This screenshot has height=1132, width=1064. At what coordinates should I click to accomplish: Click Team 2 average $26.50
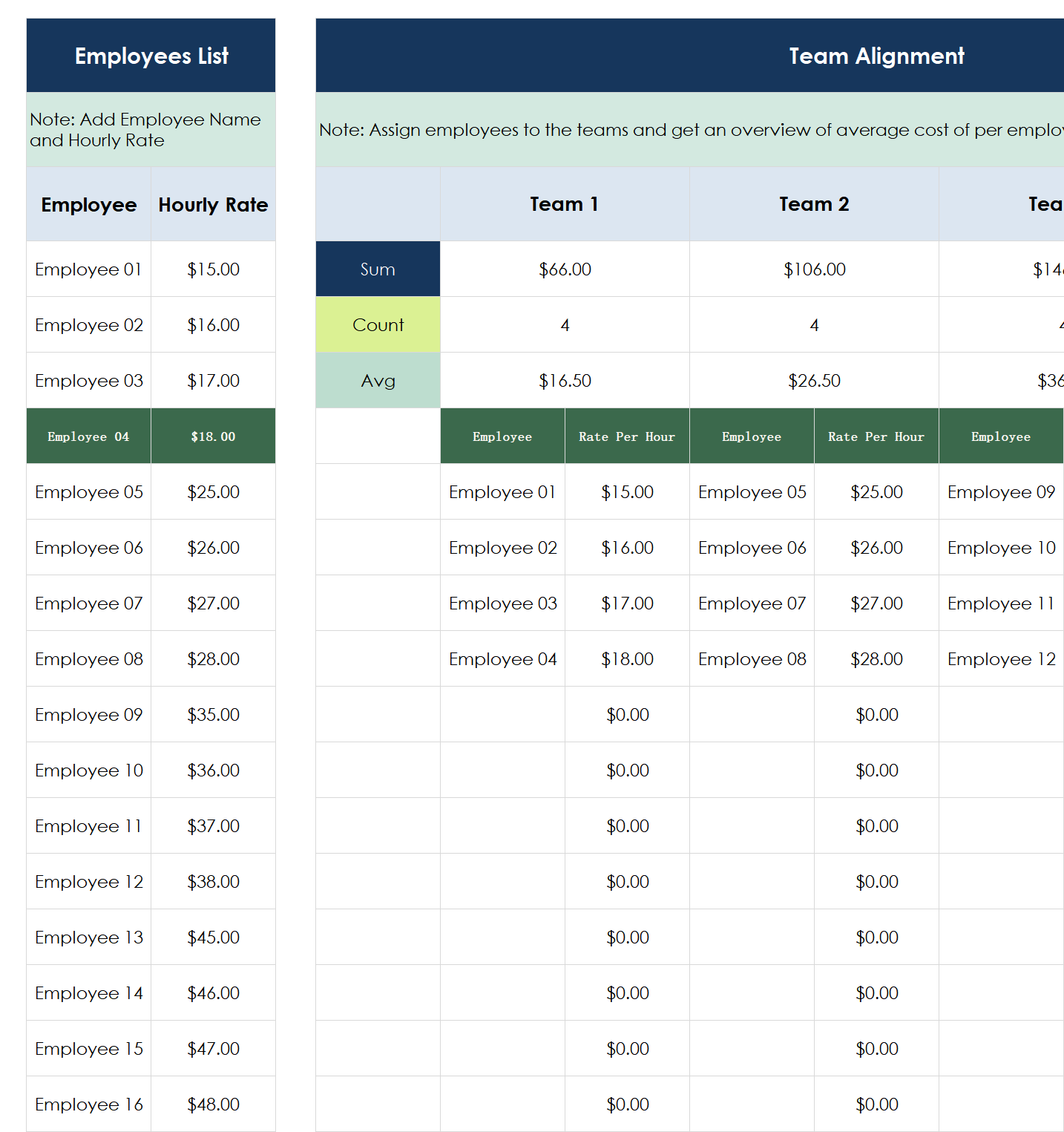(814, 381)
